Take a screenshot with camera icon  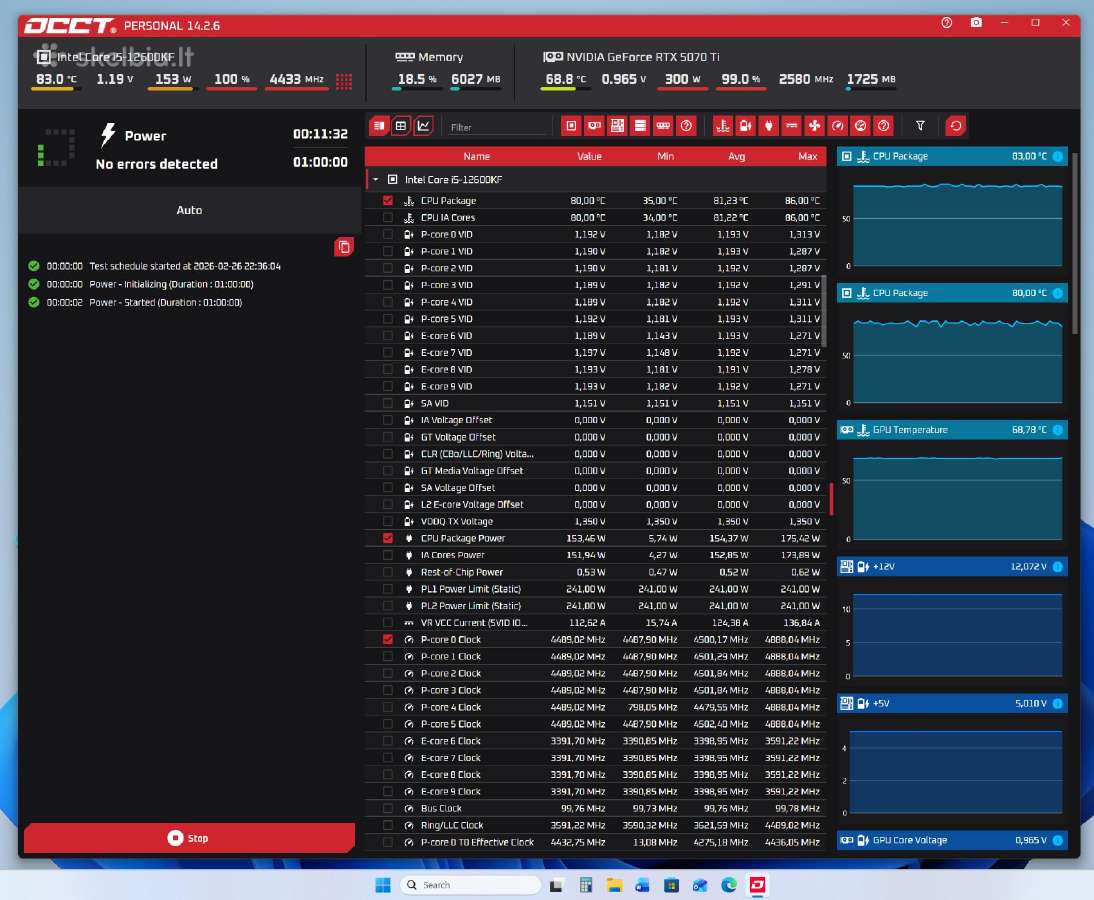pos(976,23)
